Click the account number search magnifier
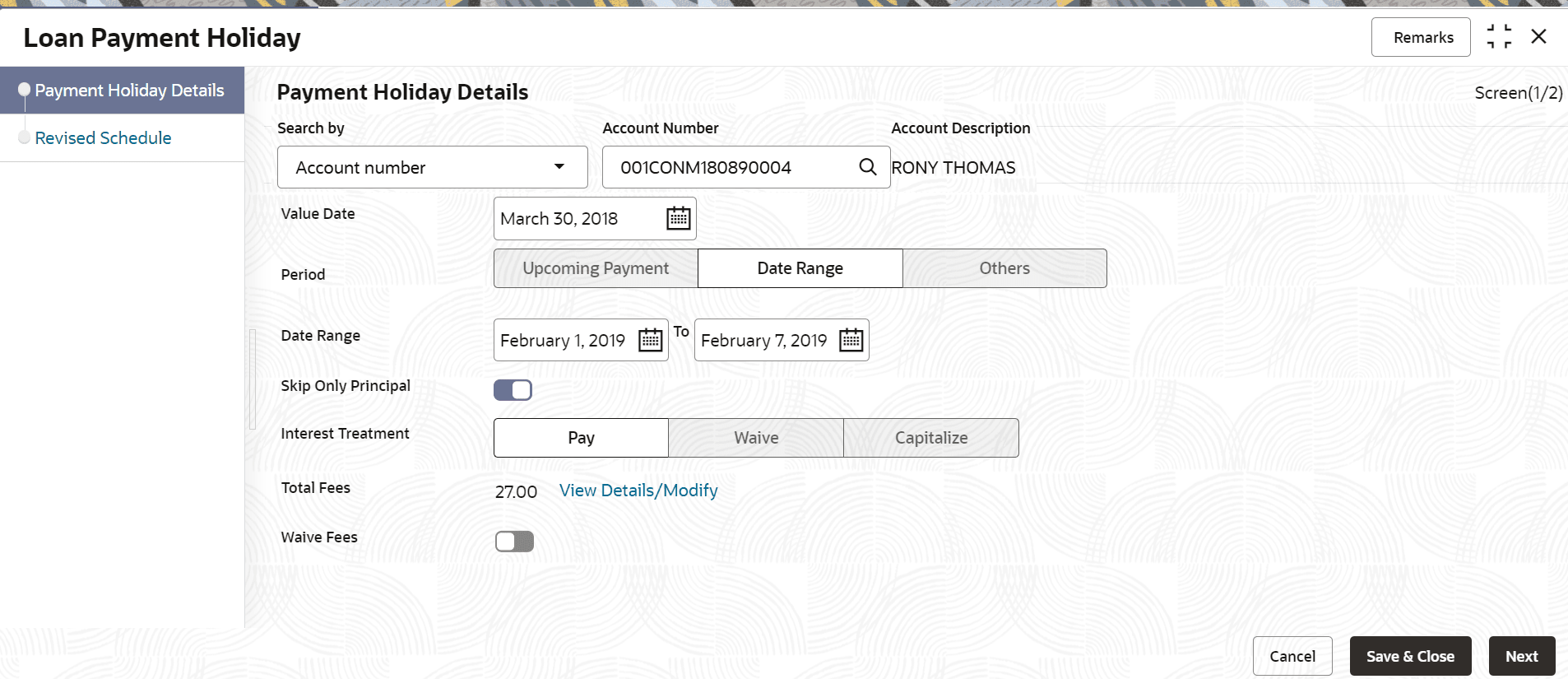Screen dimensions: 1568x679 (867, 167)
